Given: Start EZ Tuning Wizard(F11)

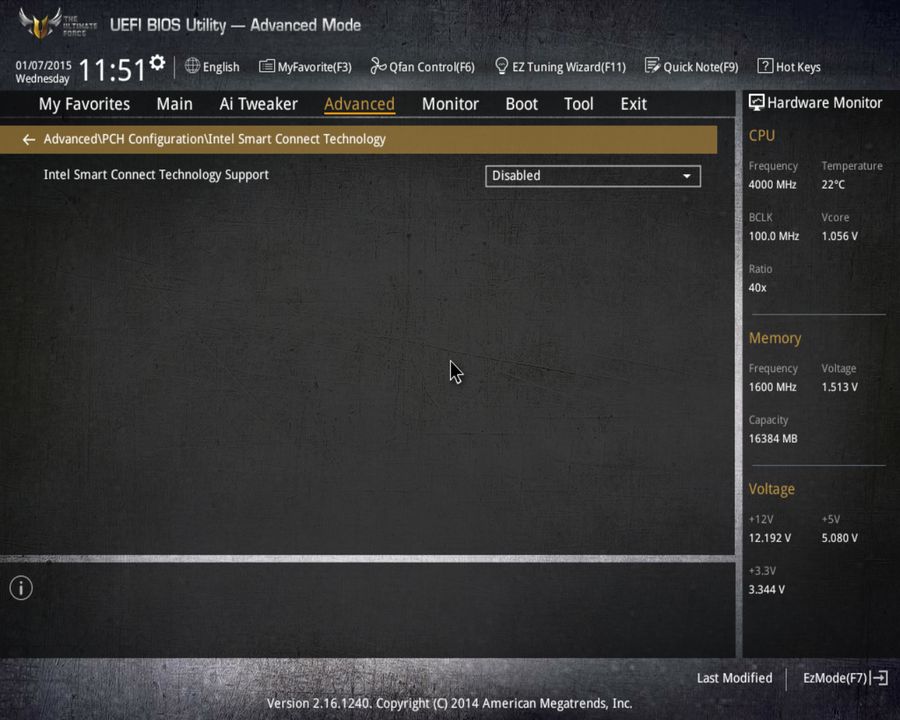Looking at the screenshot, I should coord(569,67).
